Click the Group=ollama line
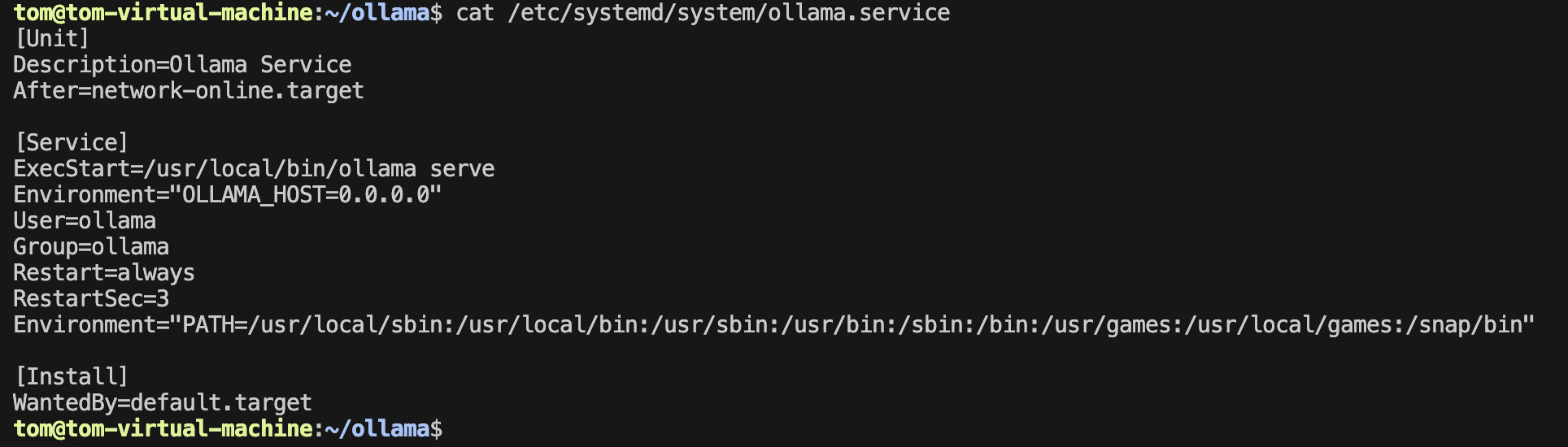 [91, 247]
